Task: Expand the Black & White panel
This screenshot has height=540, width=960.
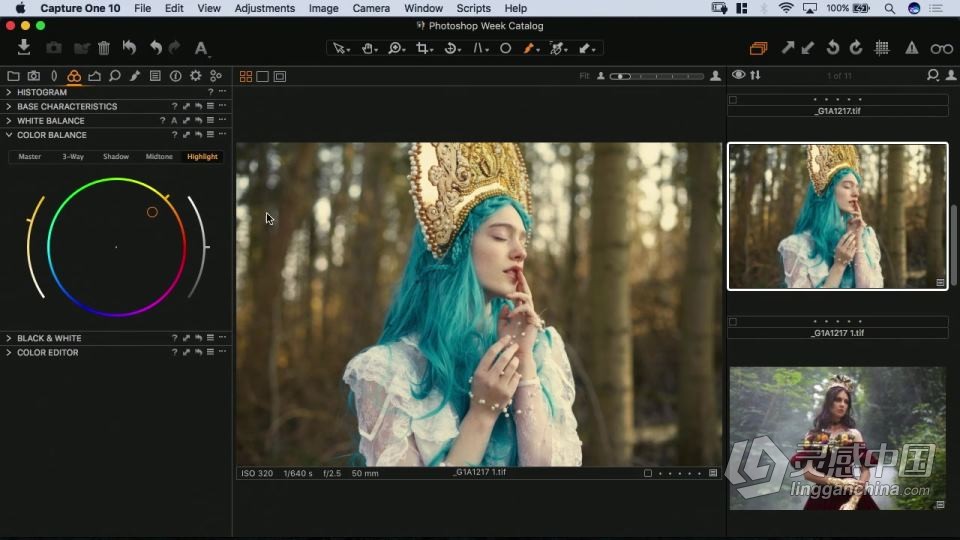Action: 9,338
